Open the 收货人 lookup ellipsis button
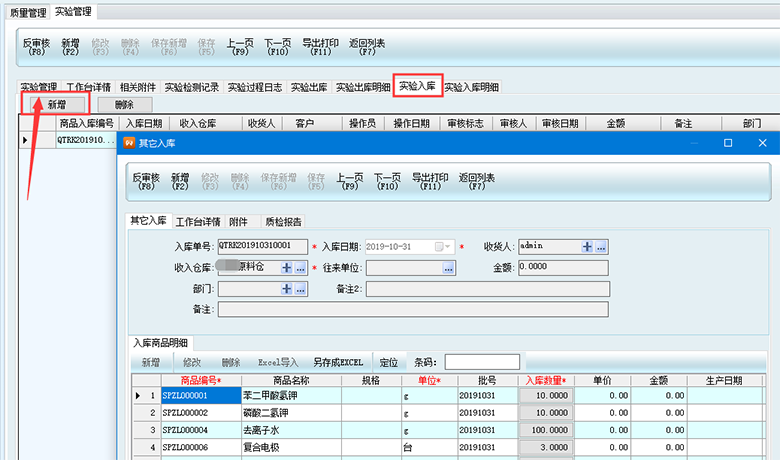 601,246
